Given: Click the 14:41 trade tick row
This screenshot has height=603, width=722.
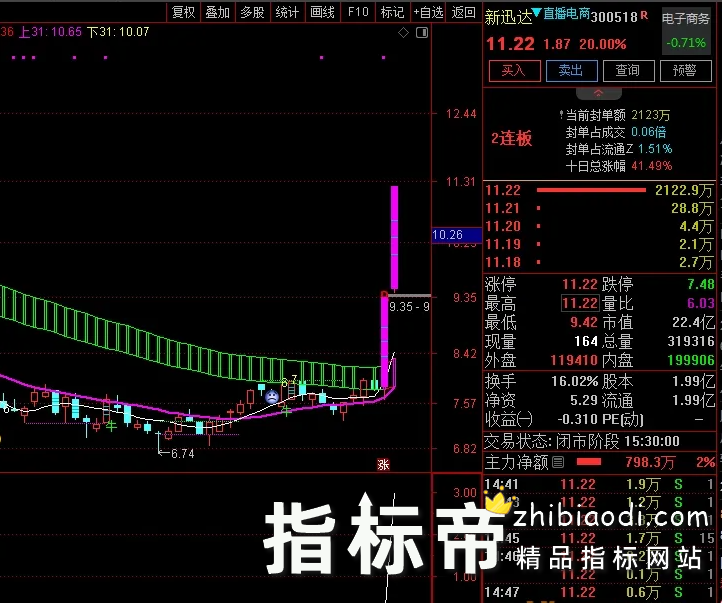Looking at the screenshot, I should pos(599,484).
